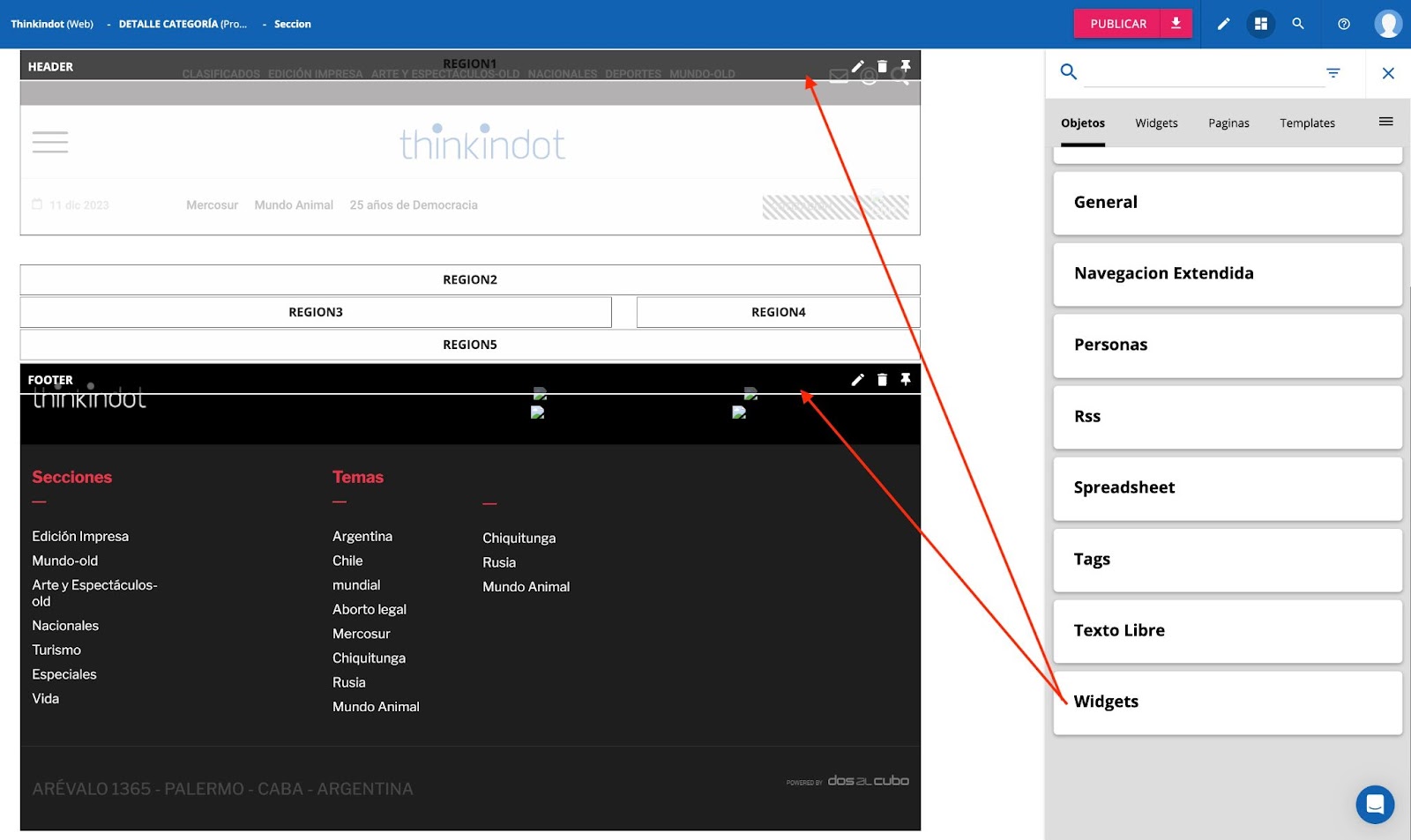Click the trash icon in FOOTER bar

click(x=882, y=380)
